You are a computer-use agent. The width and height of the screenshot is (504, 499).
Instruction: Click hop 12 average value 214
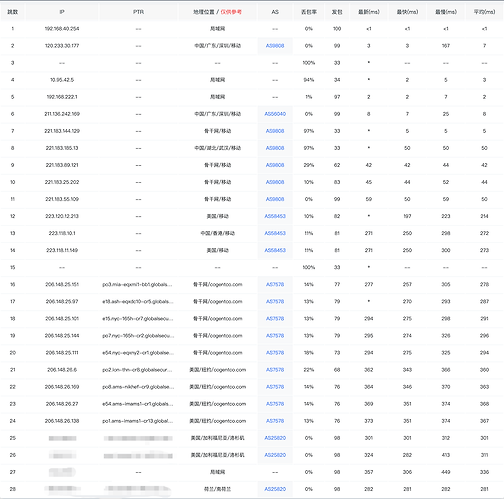tap(484, 216)
